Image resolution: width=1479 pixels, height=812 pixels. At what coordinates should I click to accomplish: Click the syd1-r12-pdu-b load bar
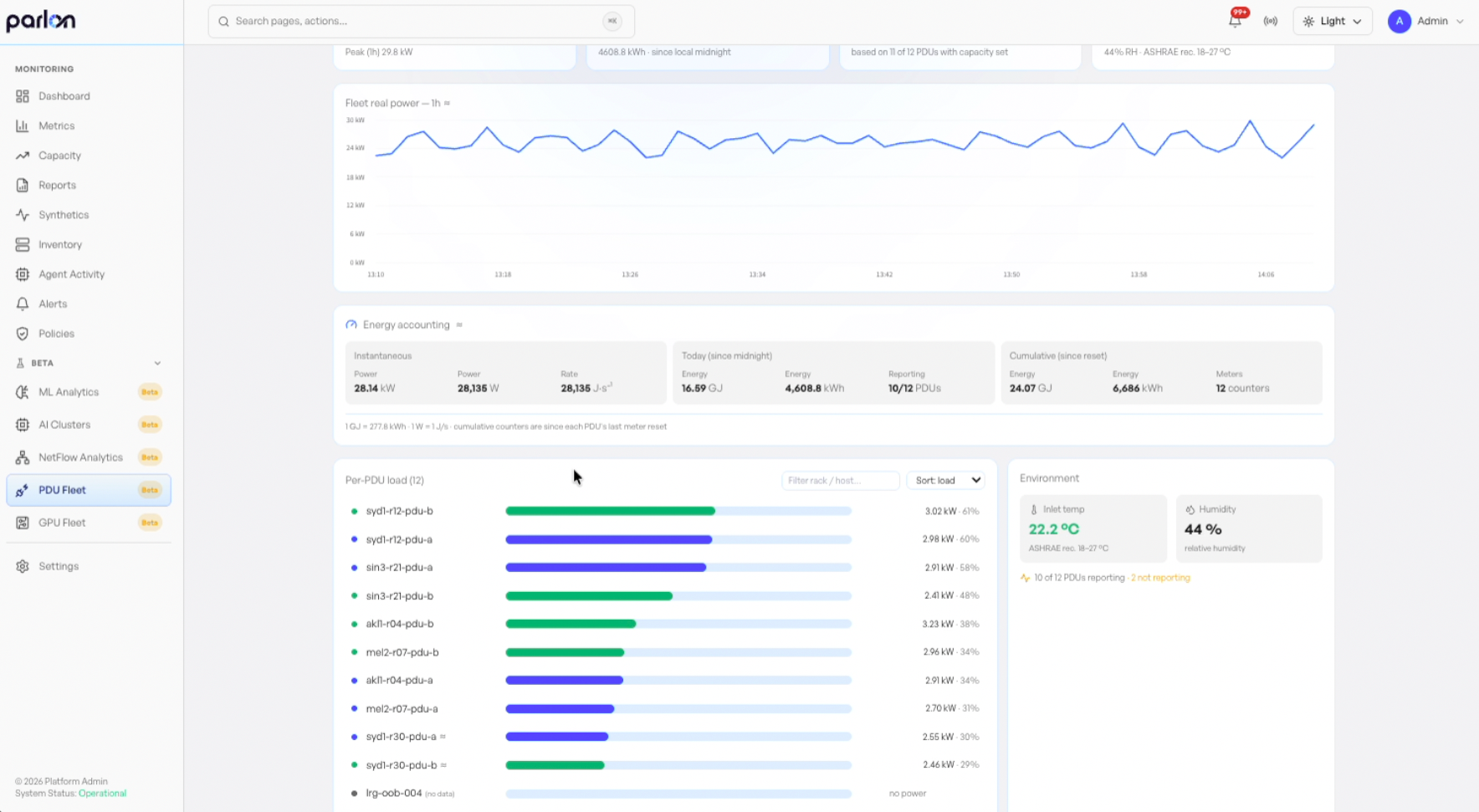(x=678, y=511)
